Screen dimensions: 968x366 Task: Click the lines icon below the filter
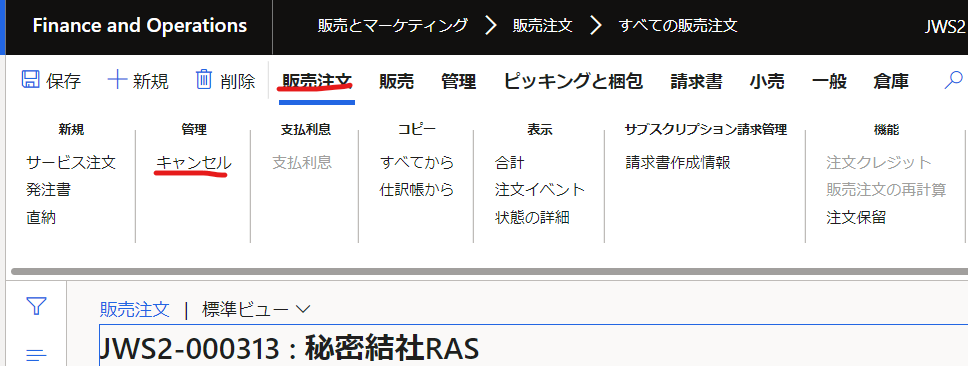coord(36,355)
